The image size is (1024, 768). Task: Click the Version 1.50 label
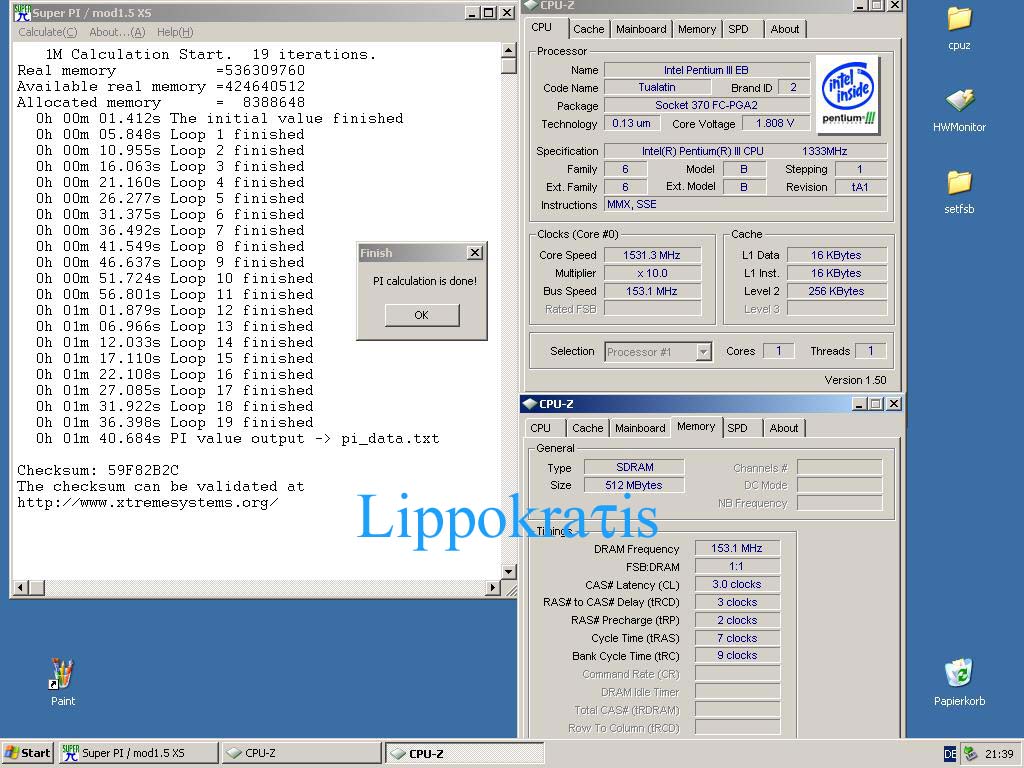(x=855, y=380)
